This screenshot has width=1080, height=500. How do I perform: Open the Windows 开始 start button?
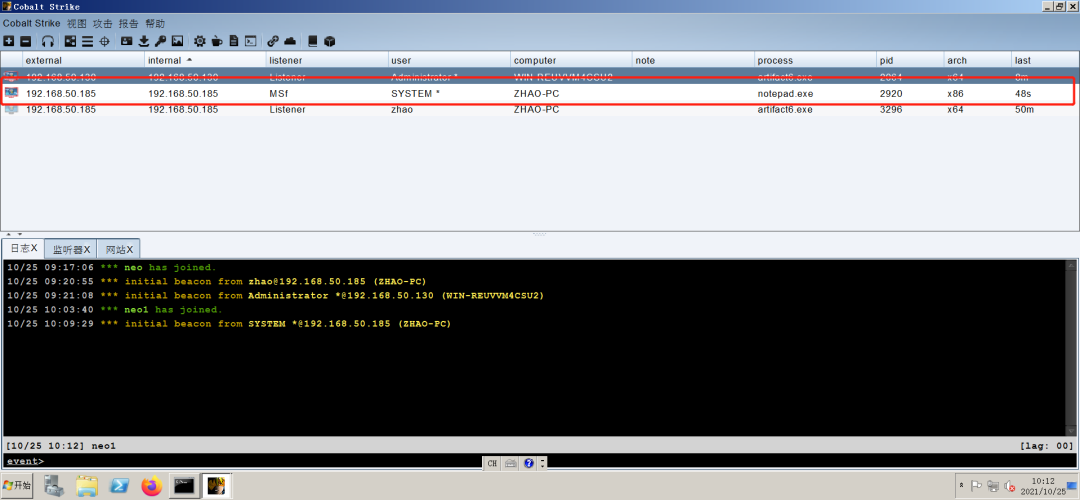point(18,486)
